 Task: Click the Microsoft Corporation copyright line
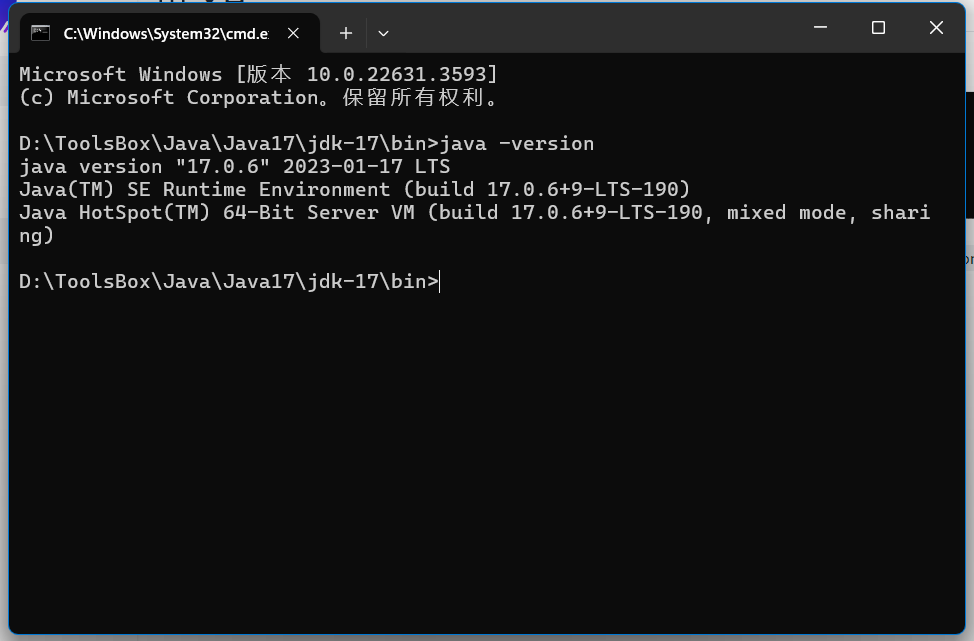pos(258,98)
